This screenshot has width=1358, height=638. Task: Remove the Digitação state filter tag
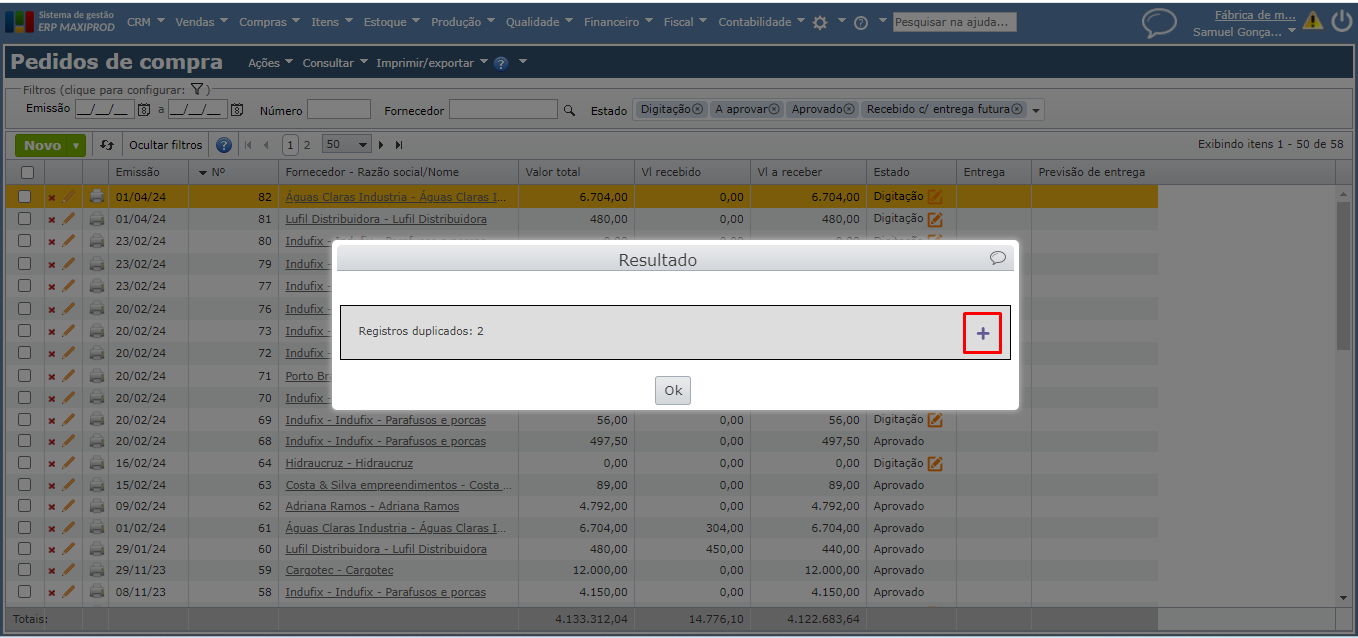(x=697, y=109)
